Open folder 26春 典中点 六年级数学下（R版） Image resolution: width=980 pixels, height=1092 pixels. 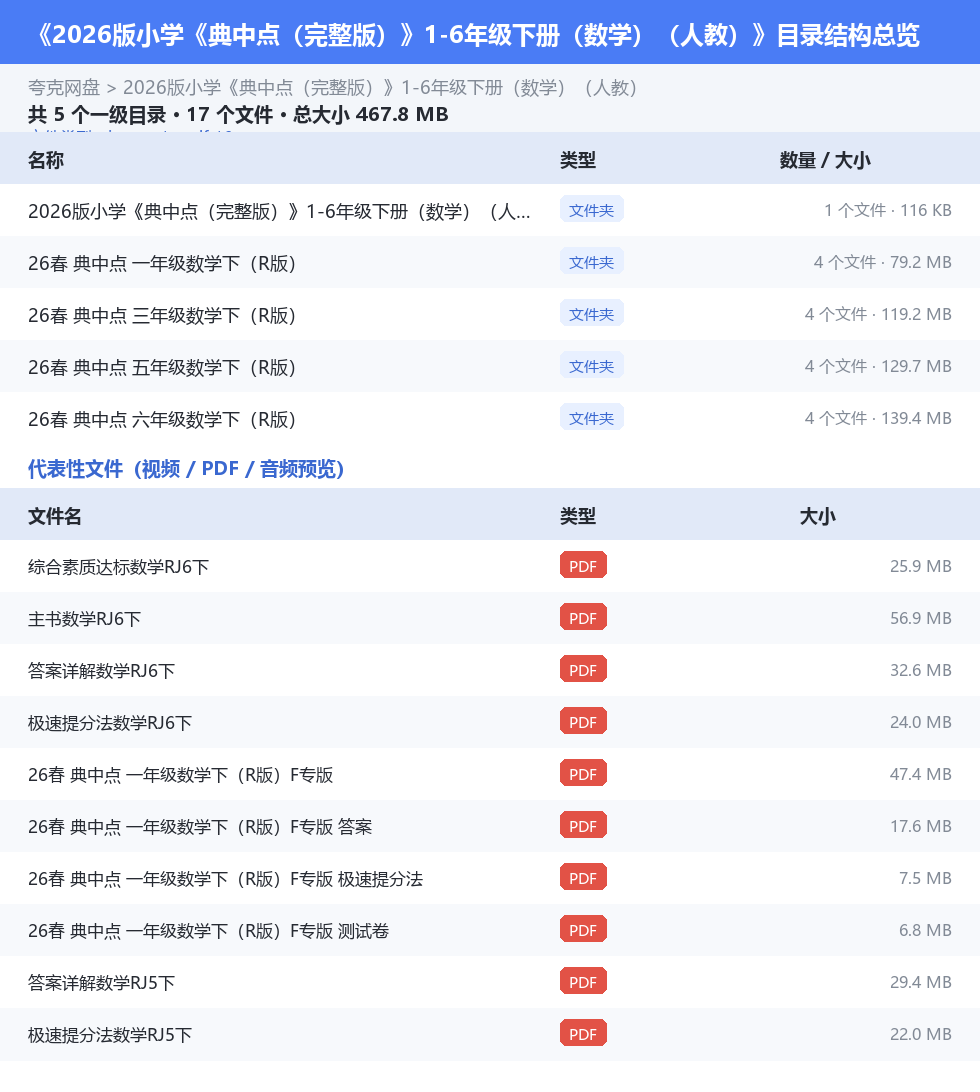pos(162,419)
